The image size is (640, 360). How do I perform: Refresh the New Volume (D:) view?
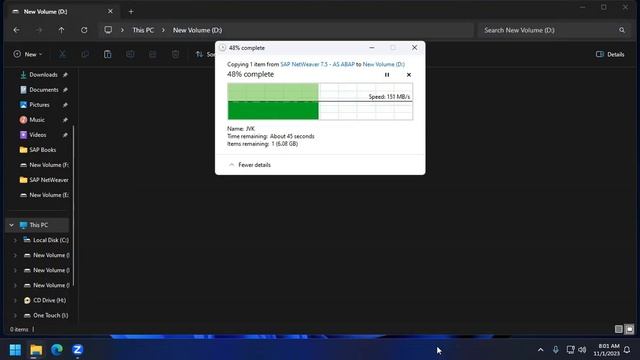(84, 30)
